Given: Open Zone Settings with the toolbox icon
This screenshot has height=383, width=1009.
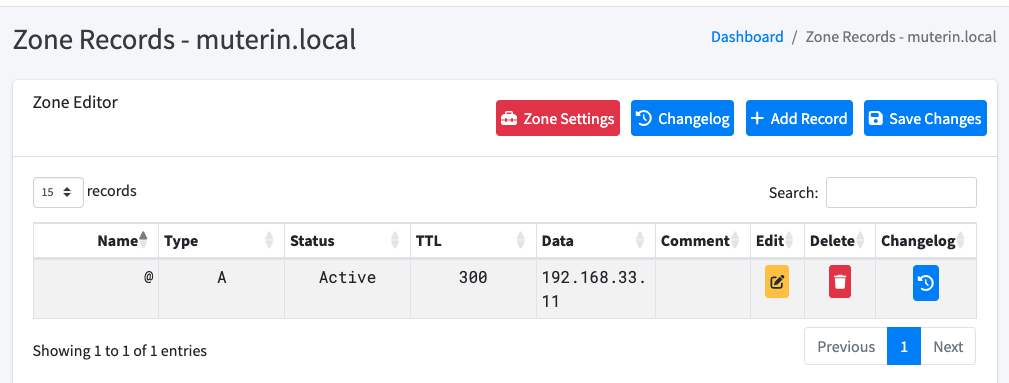Looking at the screenshot, I should pyautogui.click(x=558, y=118).
